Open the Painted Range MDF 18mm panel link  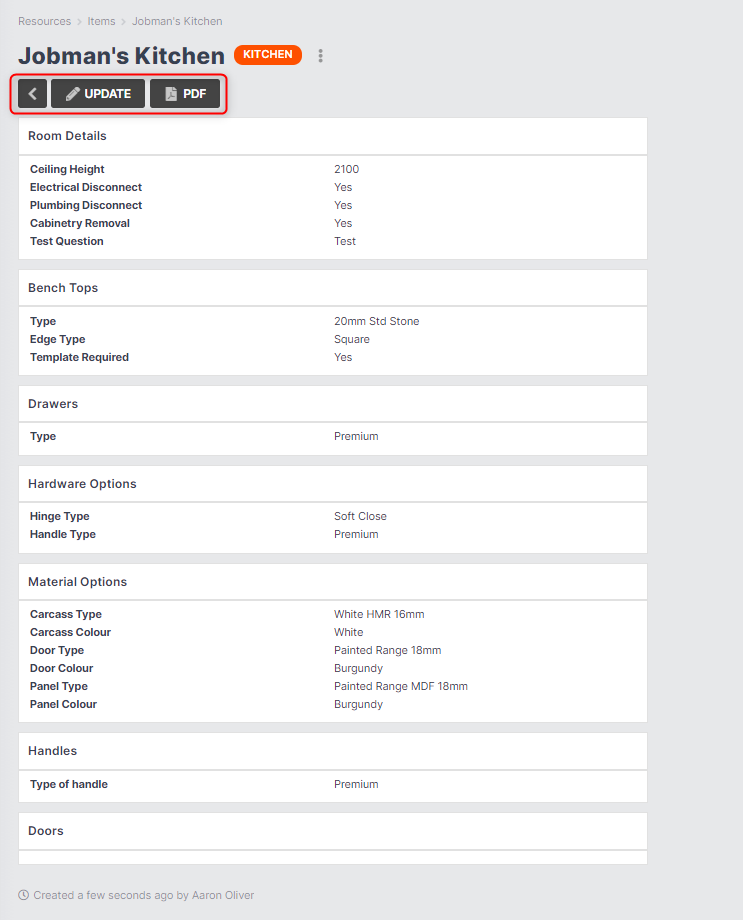401,685
